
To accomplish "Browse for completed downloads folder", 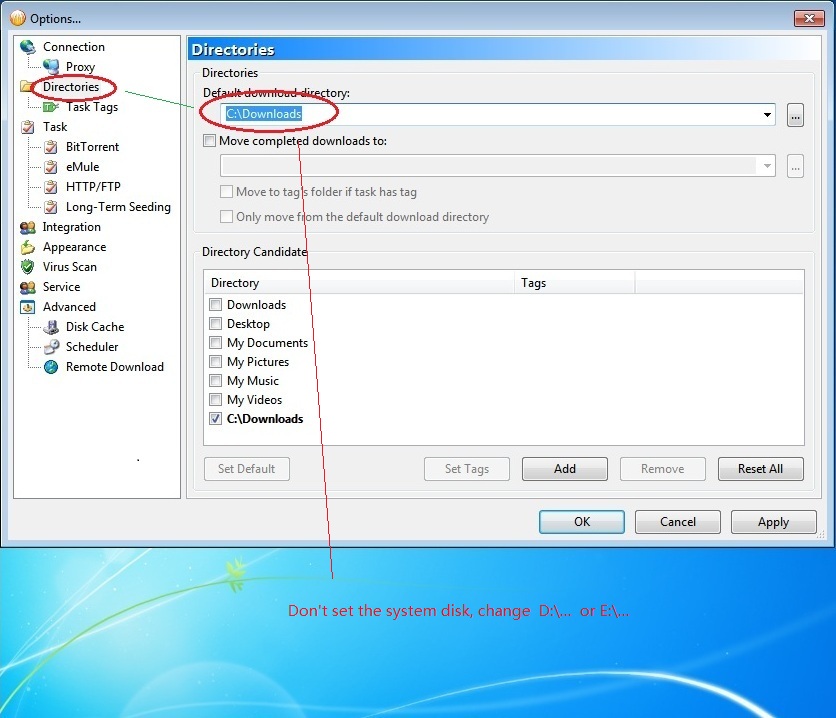I will pos(795,166).
